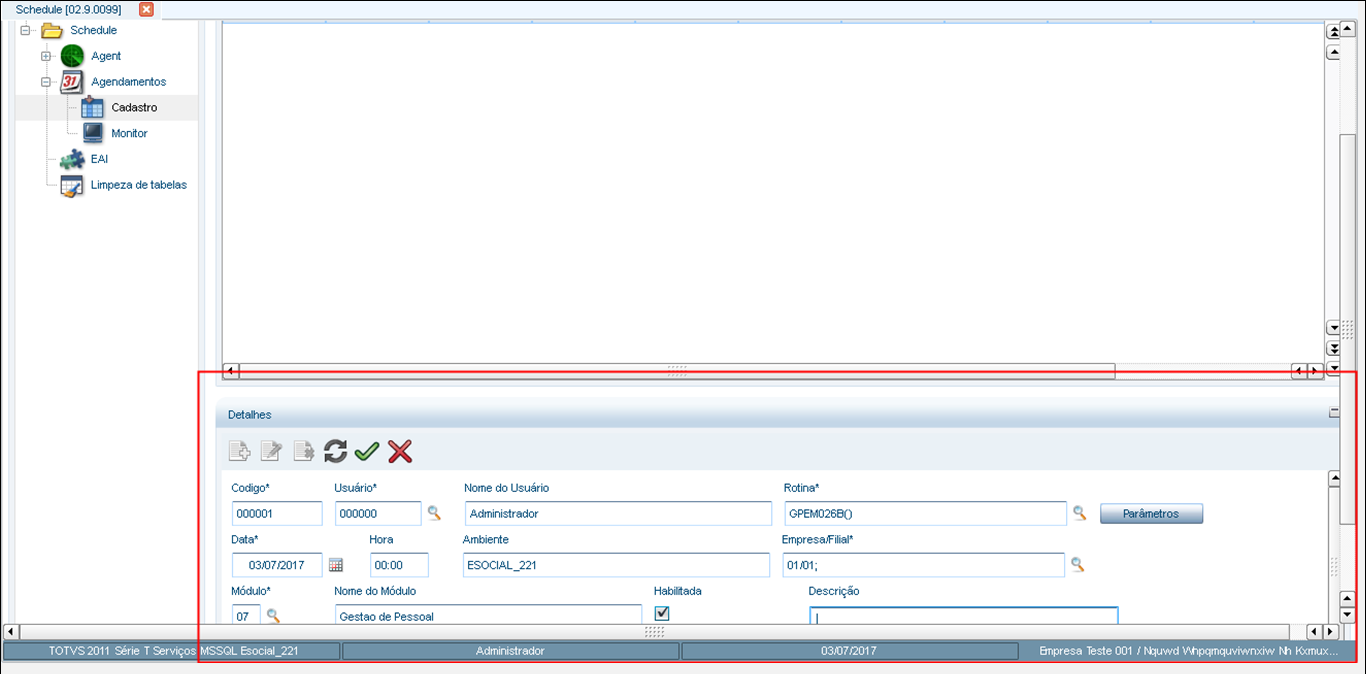Open the Usuário lookup magnifier
1366x674 pixels.
434,512
